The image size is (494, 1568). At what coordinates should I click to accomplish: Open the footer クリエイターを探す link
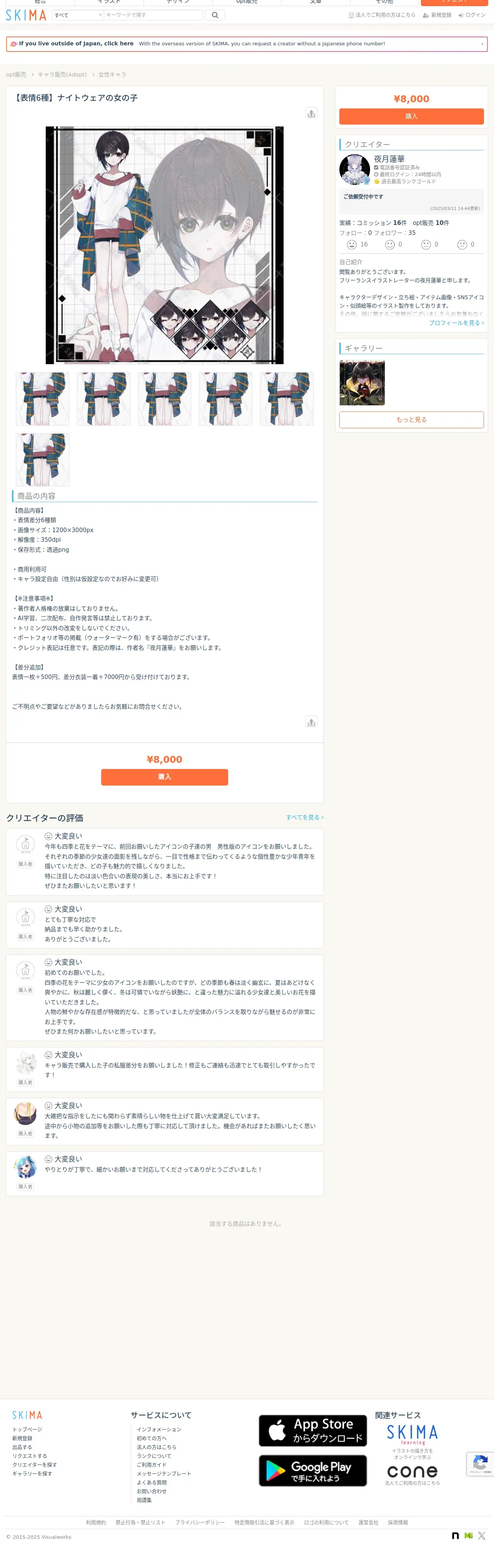[x=34, y=1465]
